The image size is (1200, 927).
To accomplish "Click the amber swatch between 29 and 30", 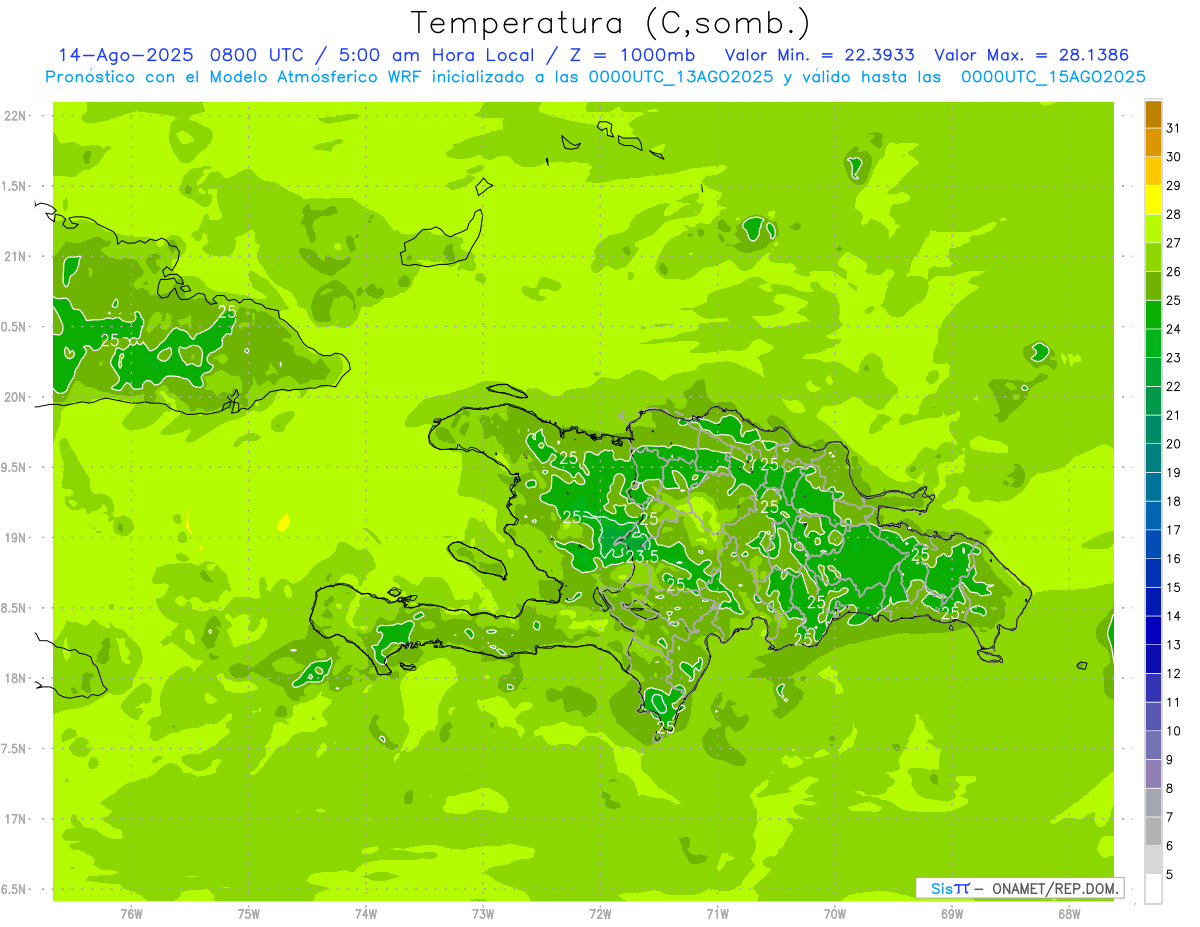I will 1153,171.
